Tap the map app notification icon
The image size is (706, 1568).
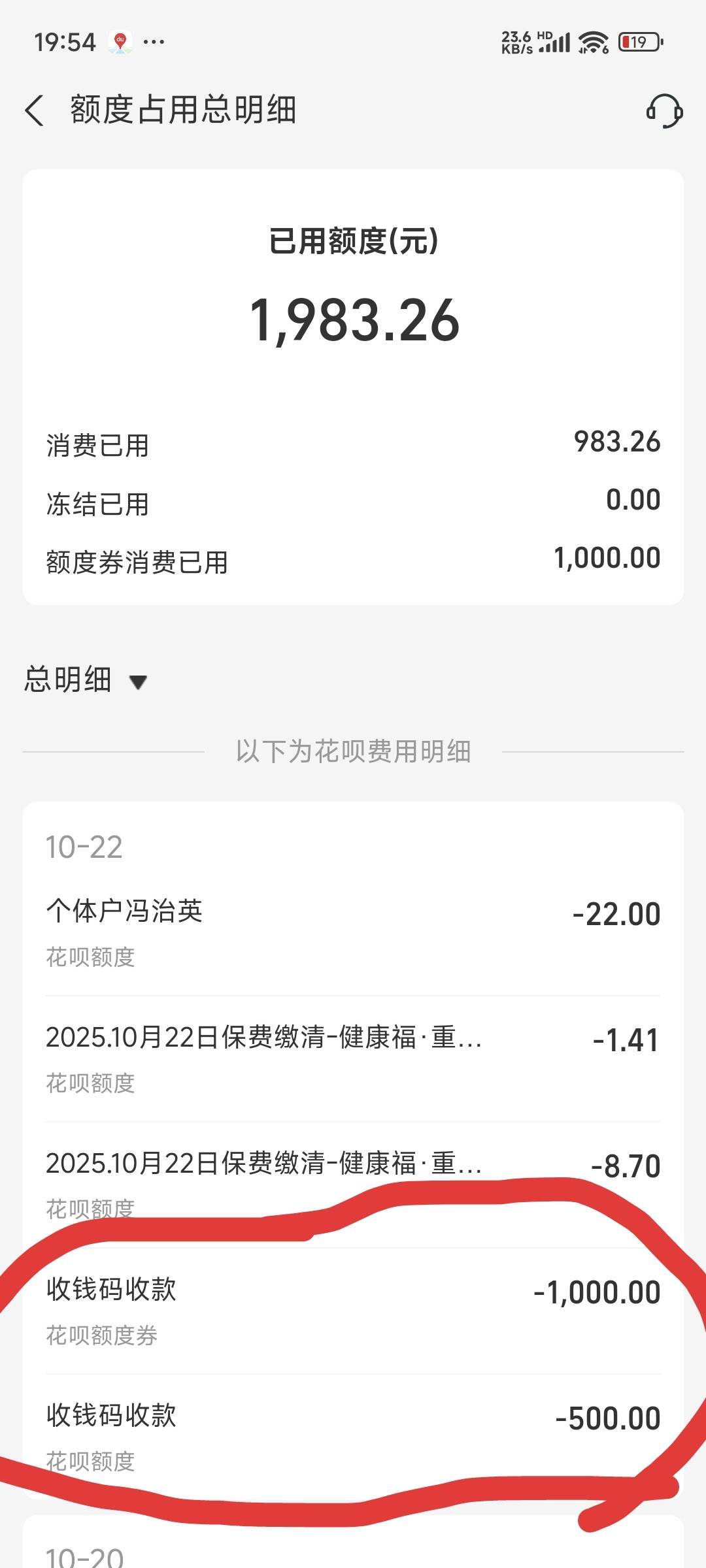[120, 42]
